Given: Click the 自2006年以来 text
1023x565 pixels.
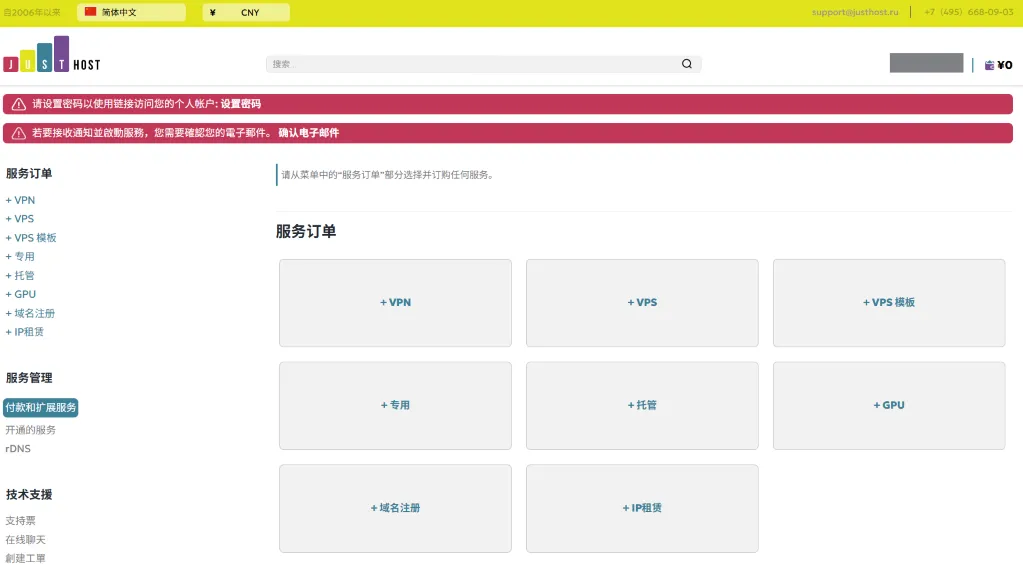Looking at the screenshot, I should [x=32, y=12].
